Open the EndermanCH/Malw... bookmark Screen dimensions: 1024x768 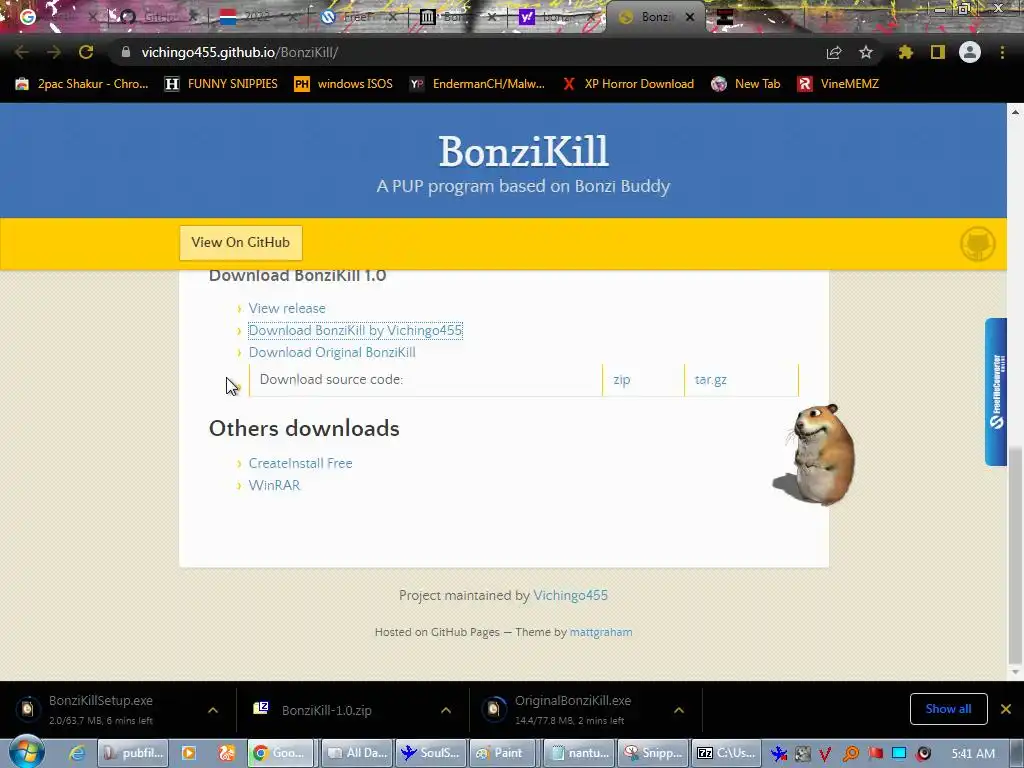point(477,84)
